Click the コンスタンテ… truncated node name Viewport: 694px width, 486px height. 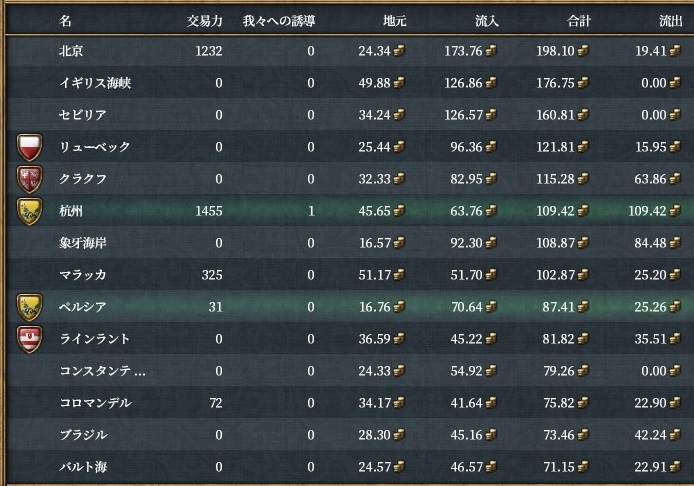(102, 371)
